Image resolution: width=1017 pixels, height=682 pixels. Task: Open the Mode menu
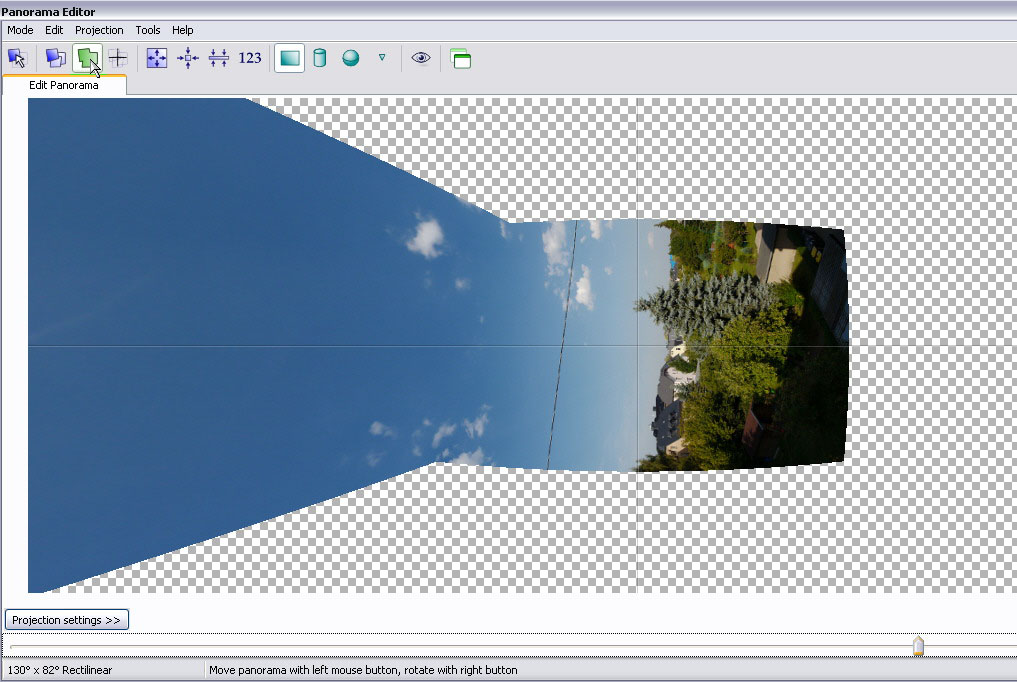(20, 30)
